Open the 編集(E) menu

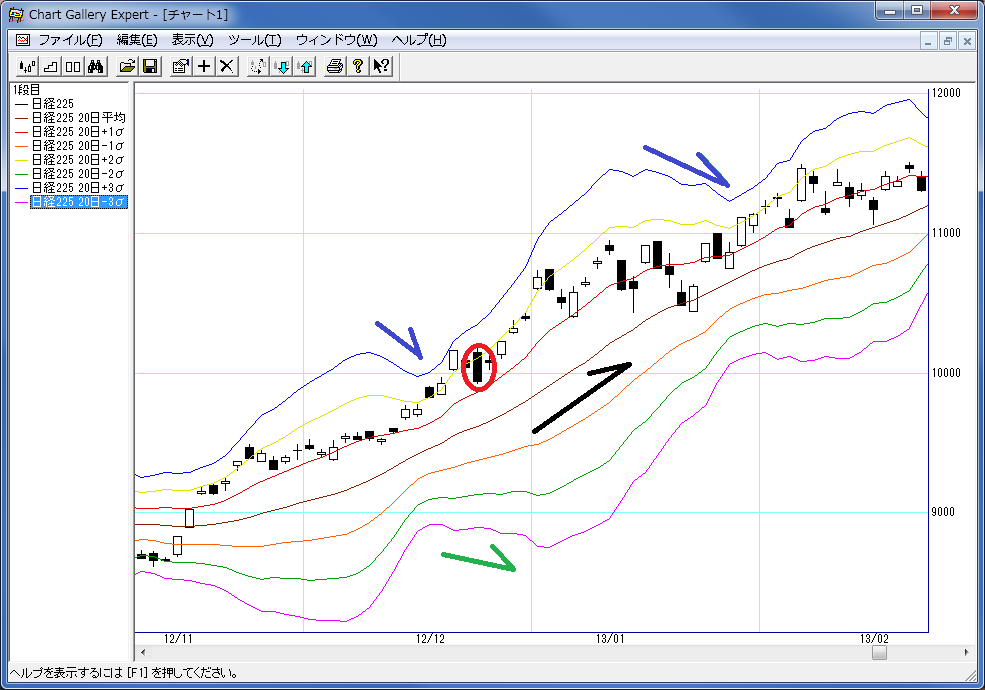point(137,40)
